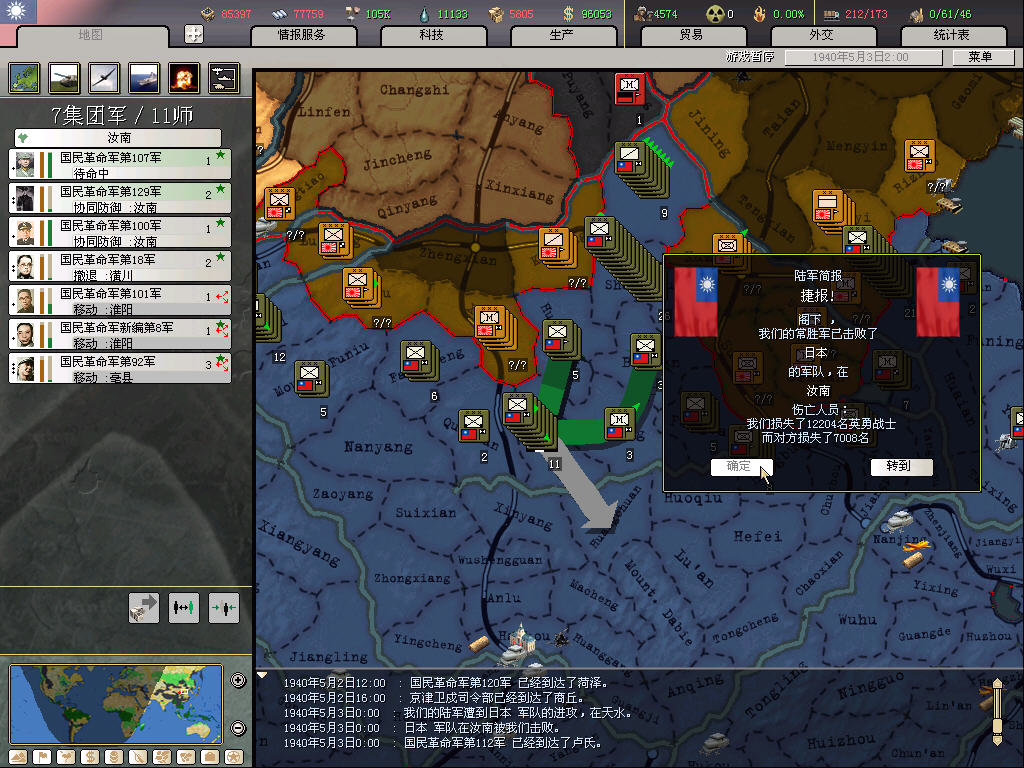Image resolution: width=1024 pixels, height=768 pixels.
Task: Zoom in the minimap with plus button
Action: pos(238,681)
